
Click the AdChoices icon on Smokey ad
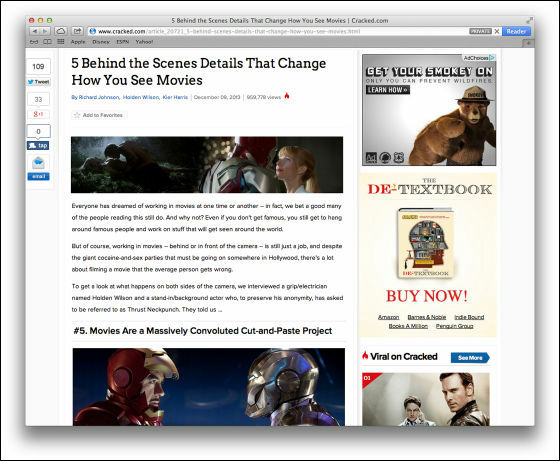click(x=492, y=57)
